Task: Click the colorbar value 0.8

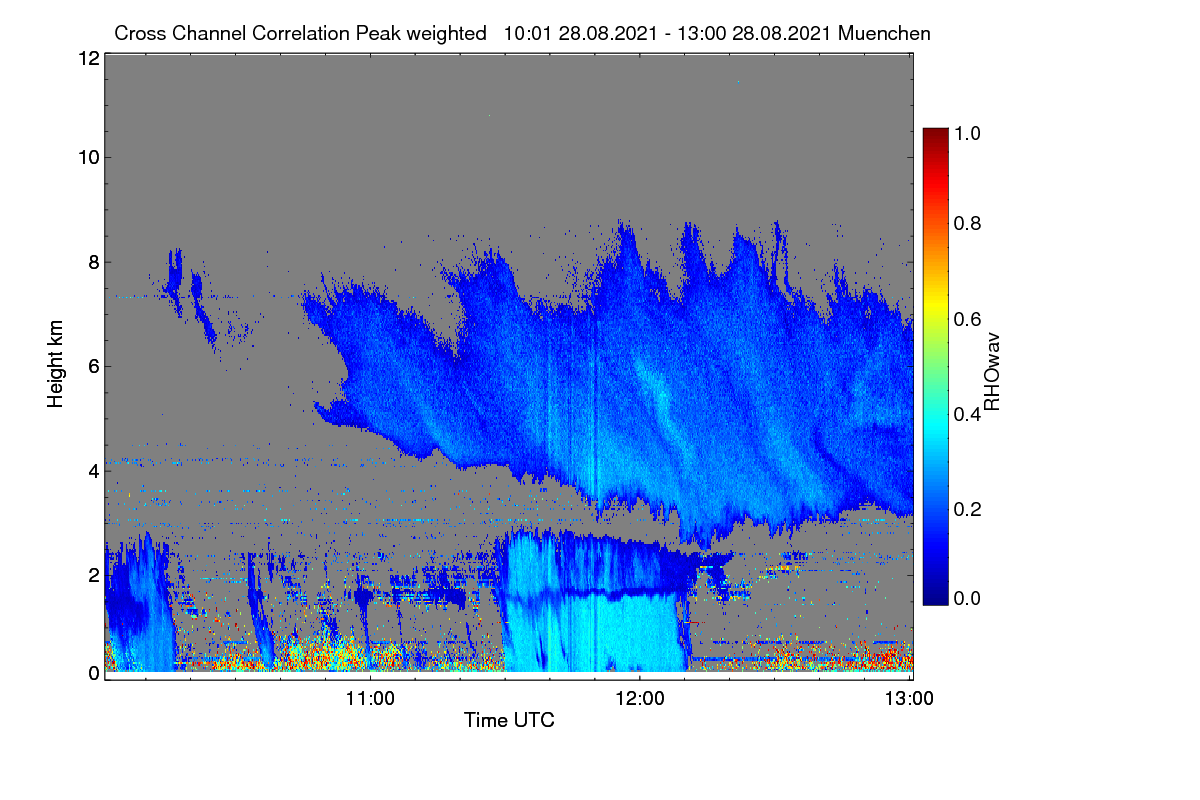Action: point(968,223)
